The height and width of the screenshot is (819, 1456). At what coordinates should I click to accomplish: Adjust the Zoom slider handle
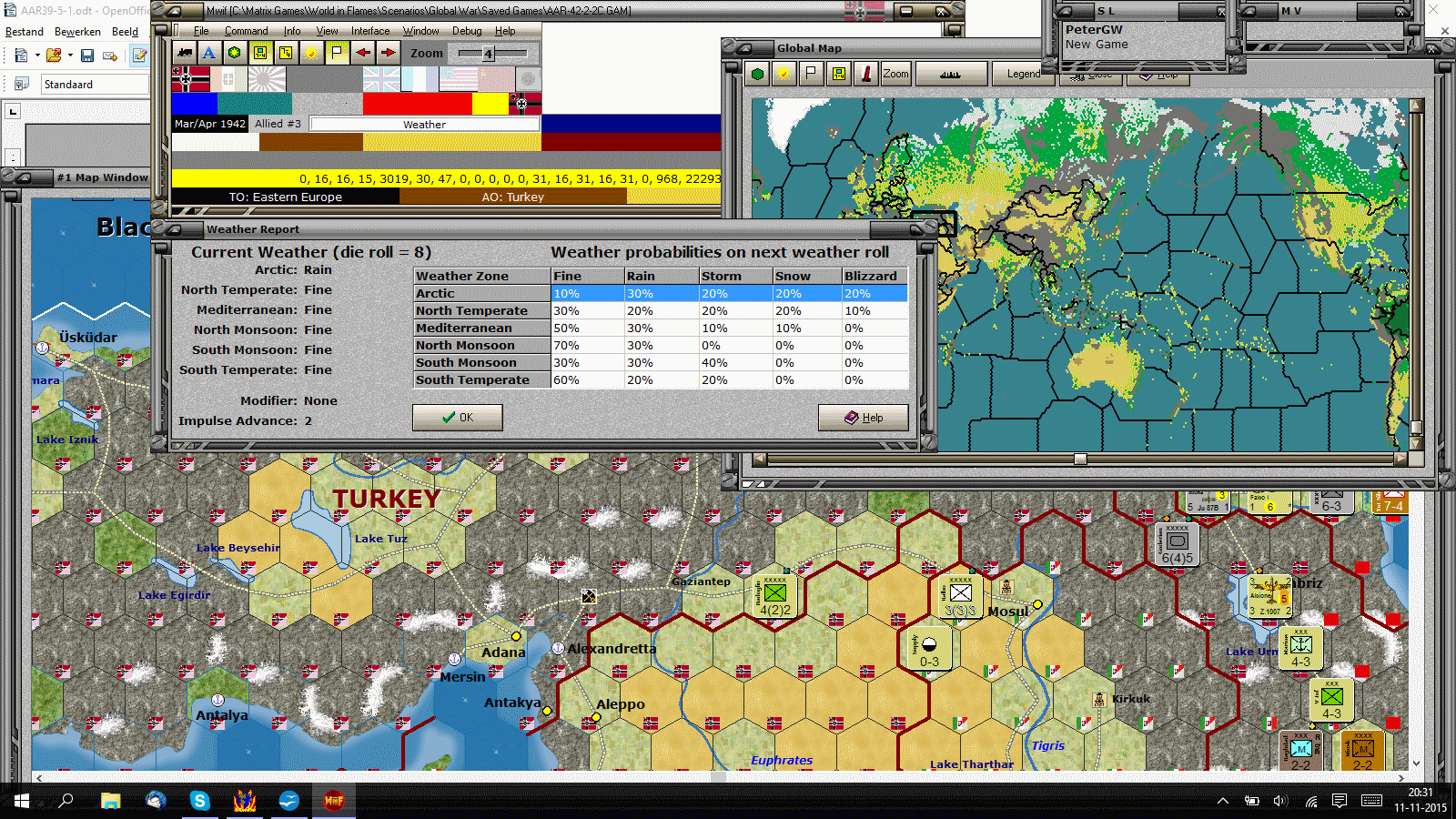488,54
